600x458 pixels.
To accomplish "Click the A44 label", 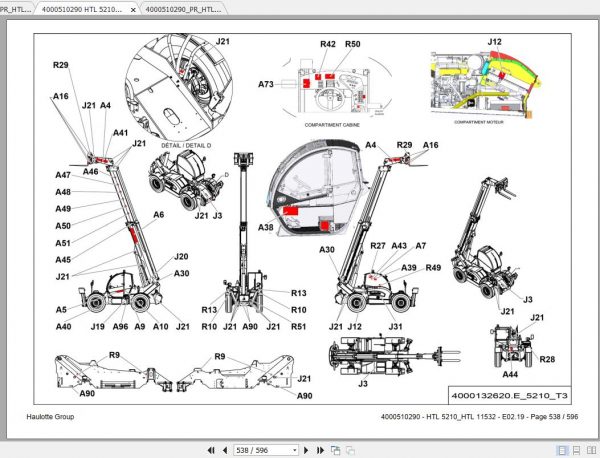I will click(510, 374).
